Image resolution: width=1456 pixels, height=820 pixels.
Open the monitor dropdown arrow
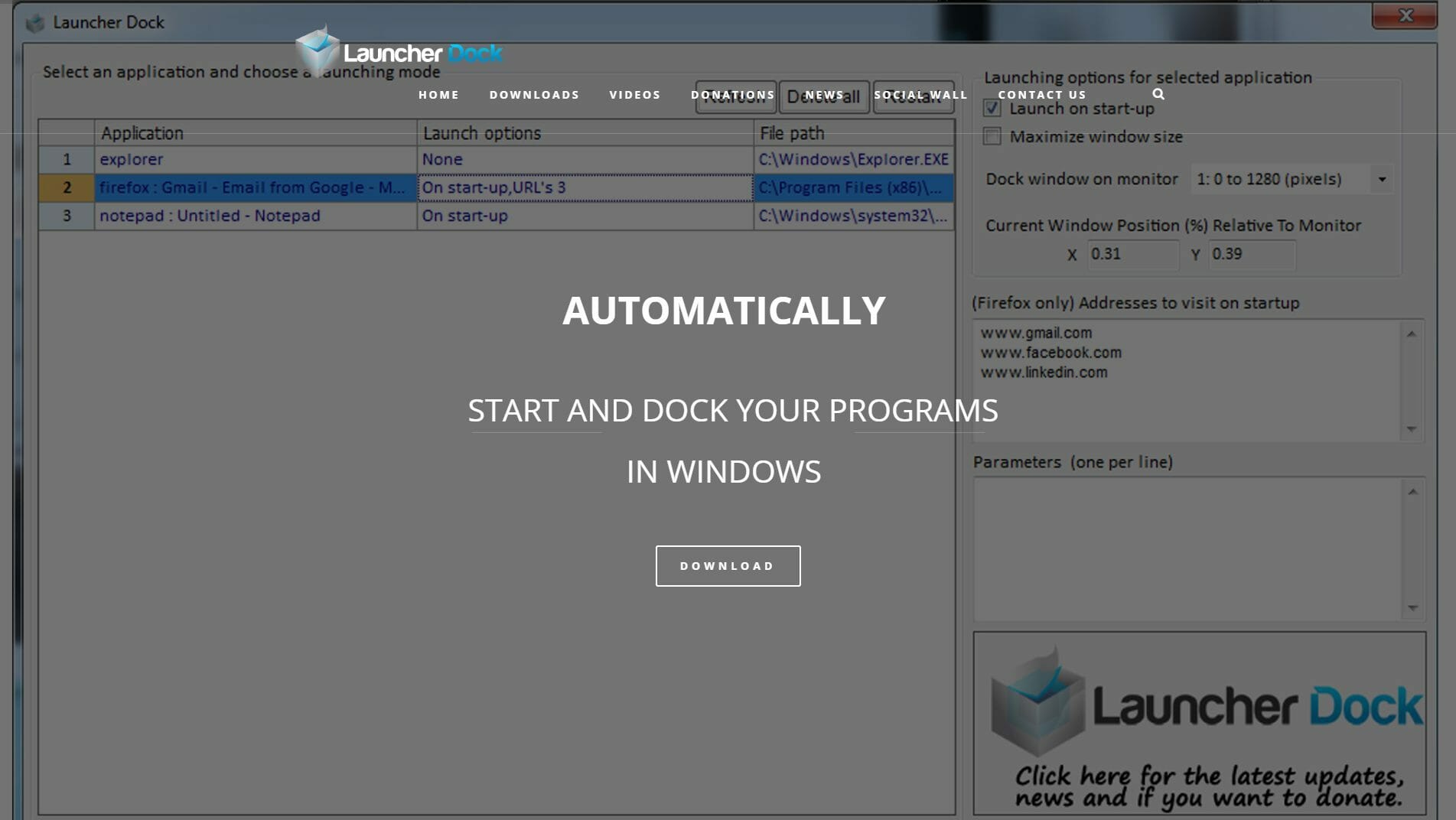1383,179
